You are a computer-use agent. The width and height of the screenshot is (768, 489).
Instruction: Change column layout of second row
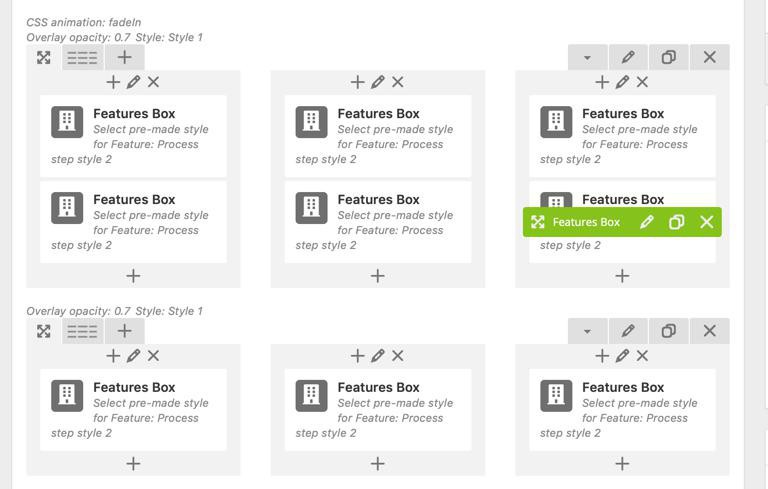(82, 331)
